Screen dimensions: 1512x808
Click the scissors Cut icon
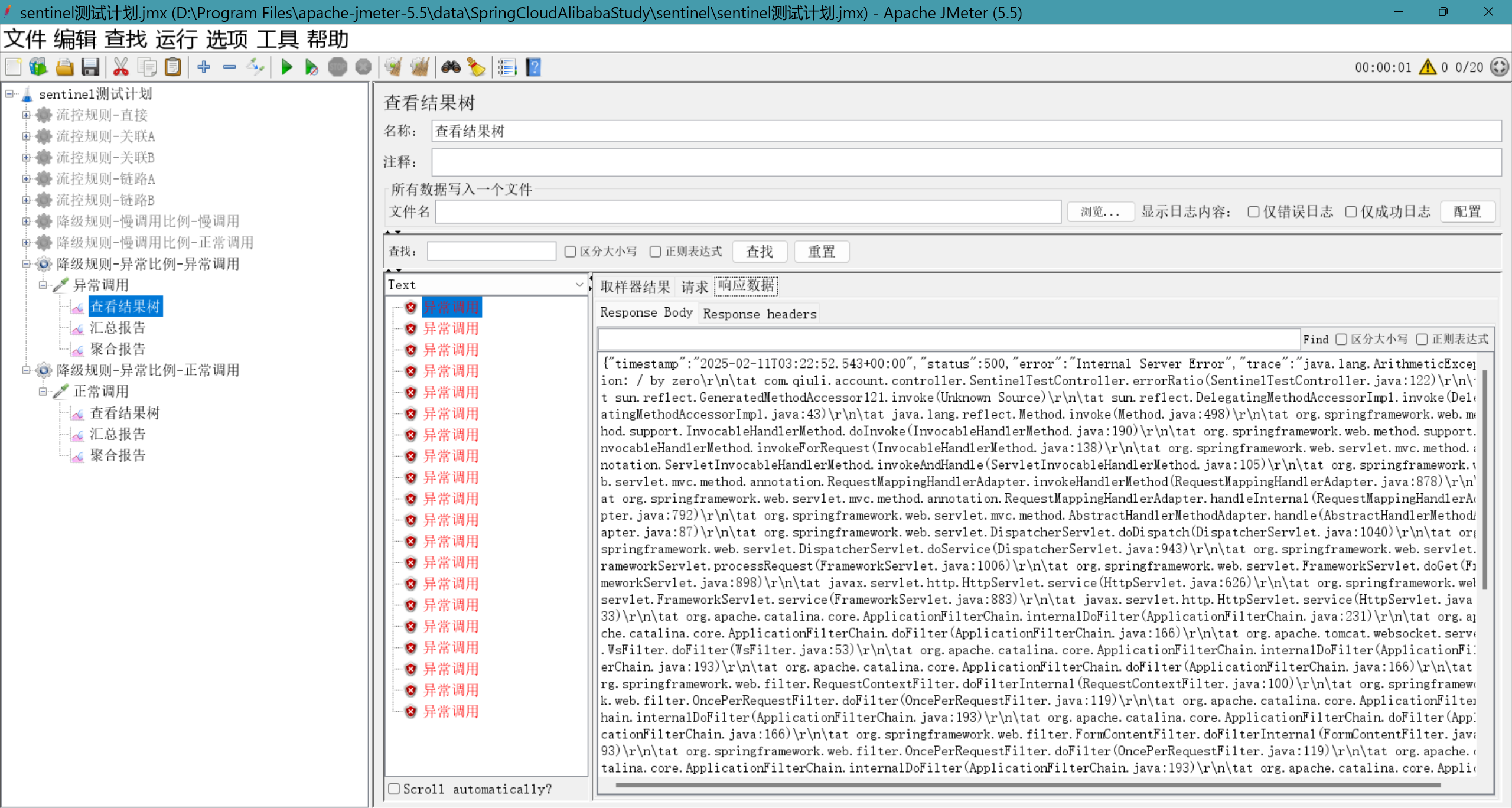[120, 67]
